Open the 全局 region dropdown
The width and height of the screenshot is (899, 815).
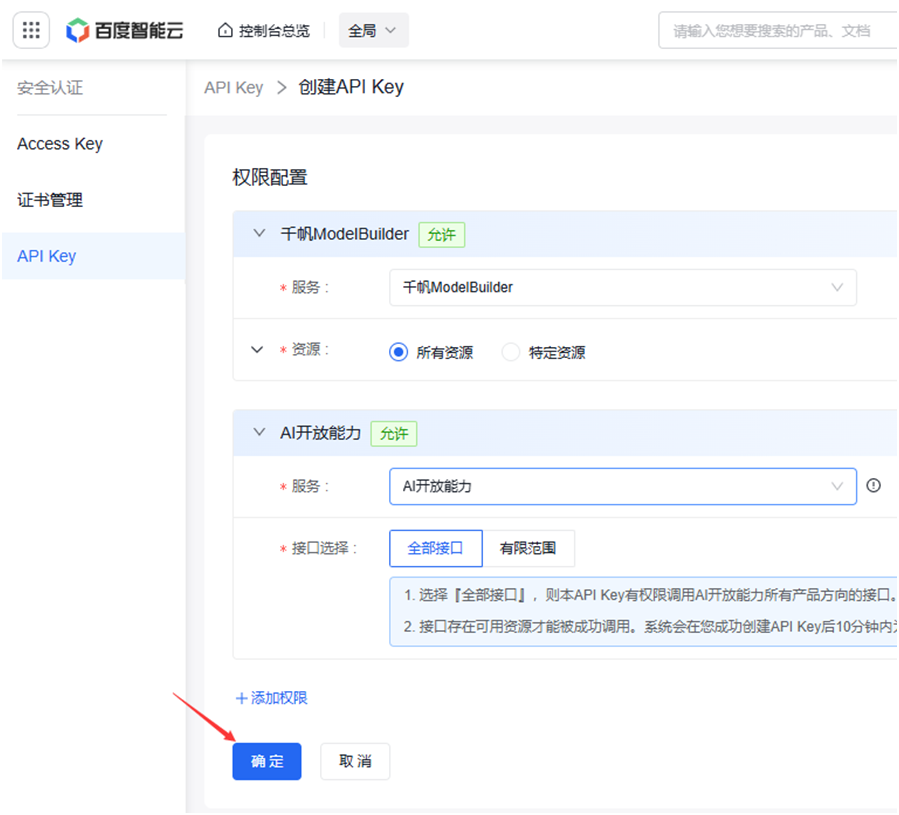373,30
